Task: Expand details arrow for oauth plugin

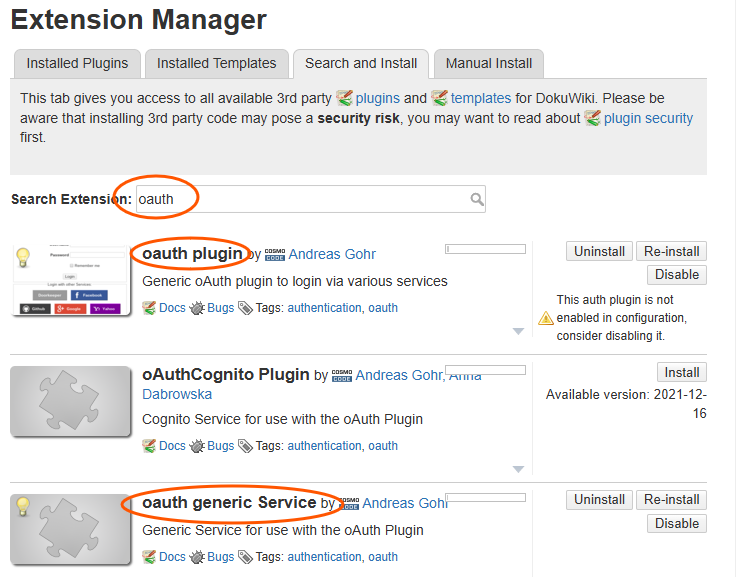Action: (x=518, y=330)
